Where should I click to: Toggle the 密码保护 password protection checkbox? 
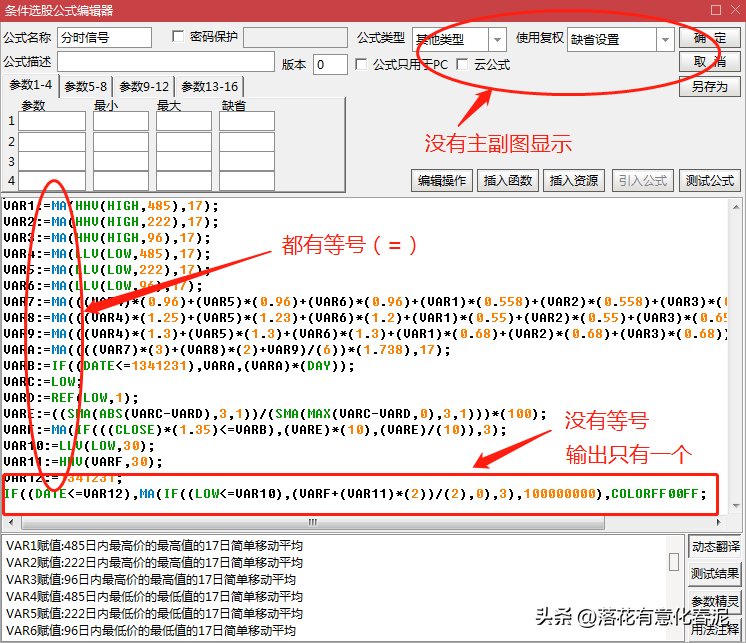pyautogui.click(x=177, y=37)
